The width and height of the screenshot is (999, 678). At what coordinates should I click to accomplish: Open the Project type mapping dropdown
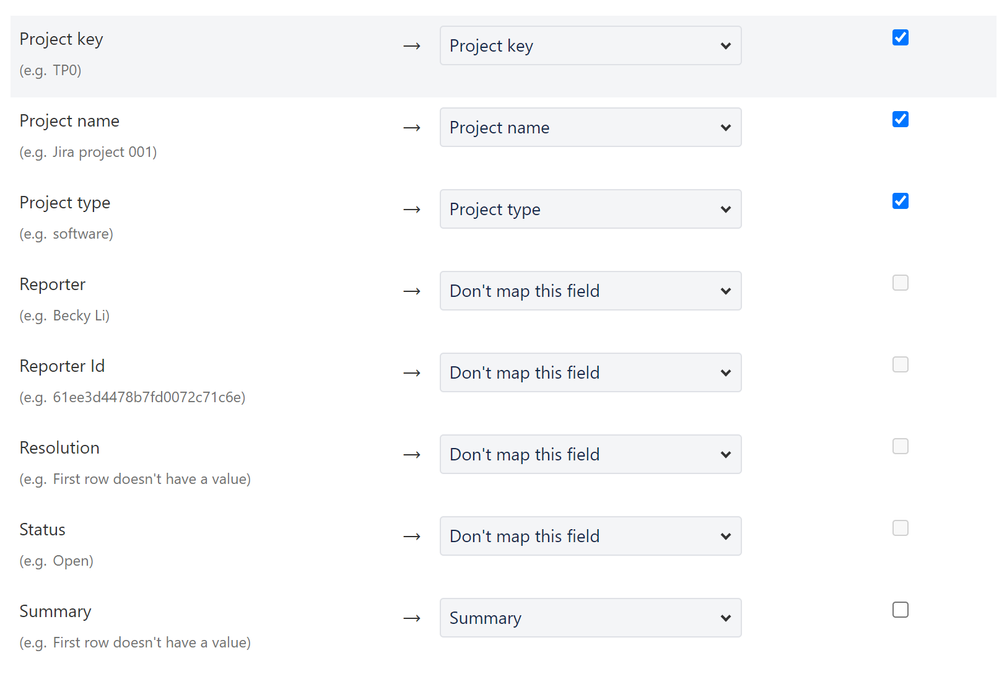tap(590, 210)
